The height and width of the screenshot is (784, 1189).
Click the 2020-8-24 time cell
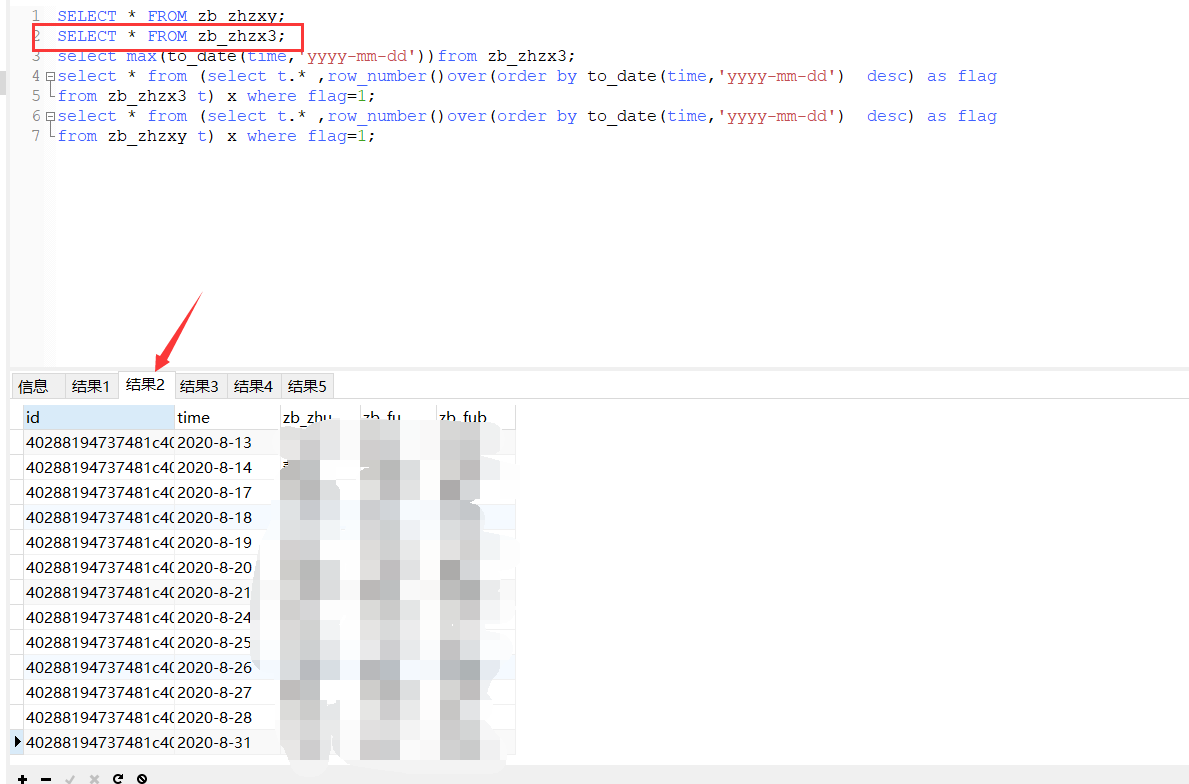point(227,618)
